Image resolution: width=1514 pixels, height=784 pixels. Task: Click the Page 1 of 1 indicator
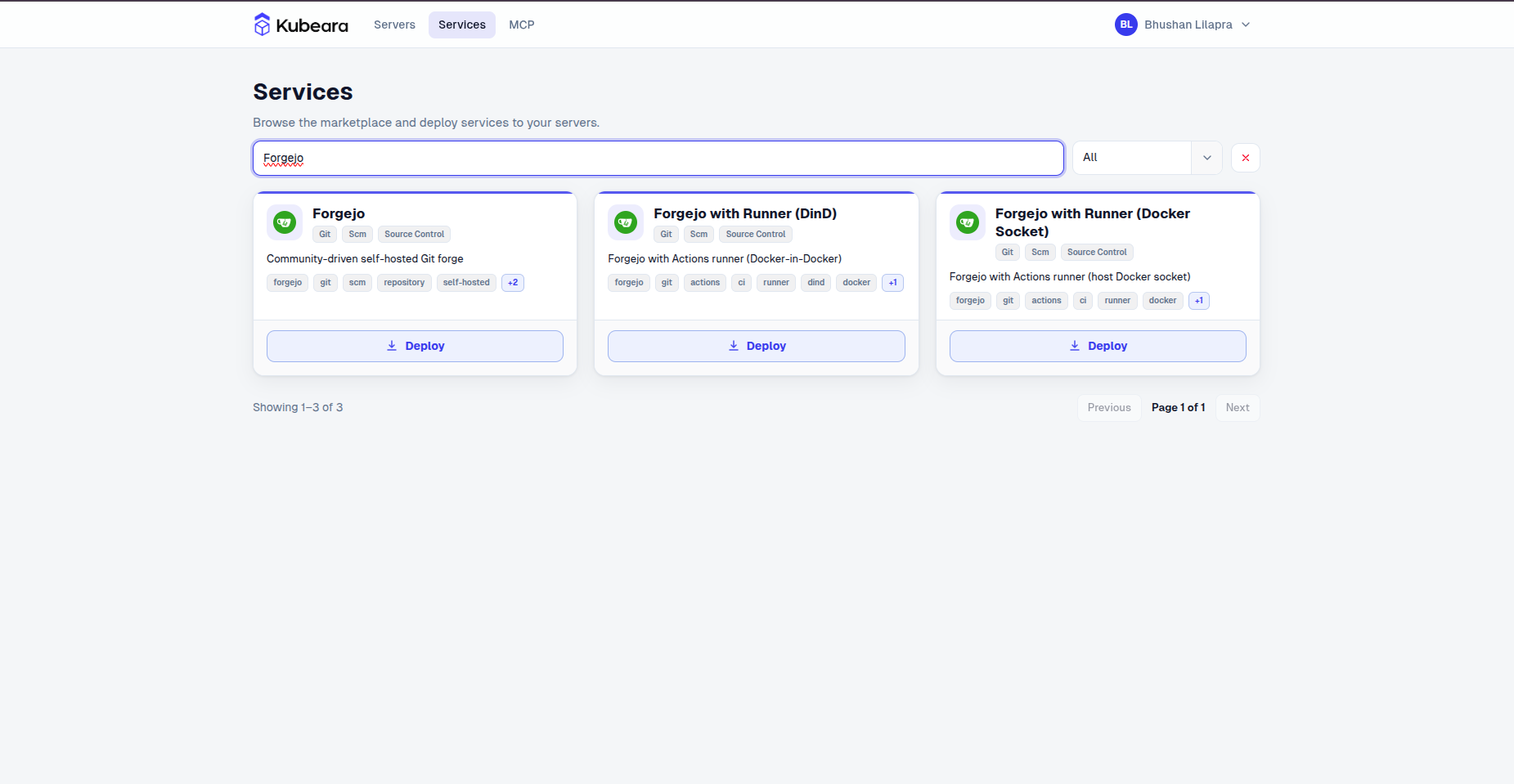tap(1179, 408)
